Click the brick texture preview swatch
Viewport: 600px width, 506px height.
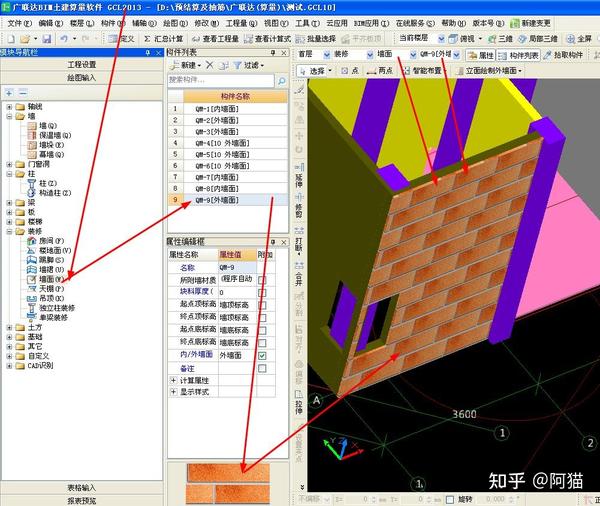pyautogui.click(x=228, y=484)
